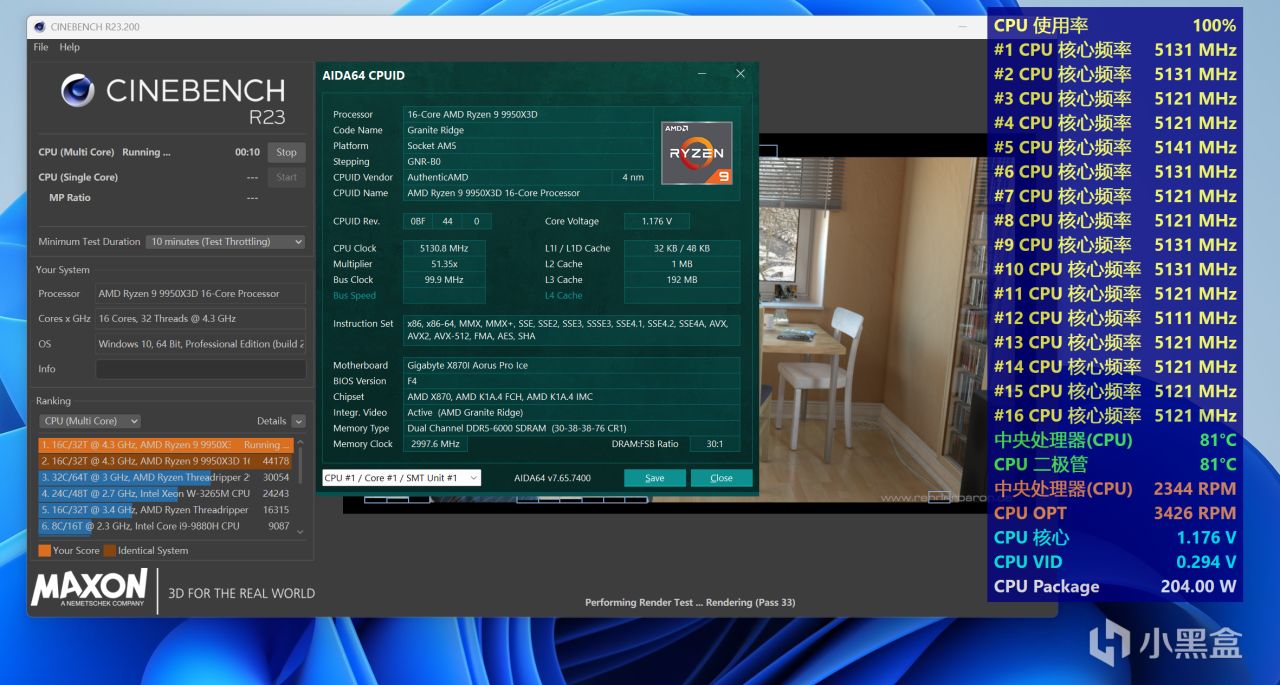The image size is (1280, 685).
Task: Open the CPU (Multi Core) ranking dropdown
Action: (x=90, y=421)
